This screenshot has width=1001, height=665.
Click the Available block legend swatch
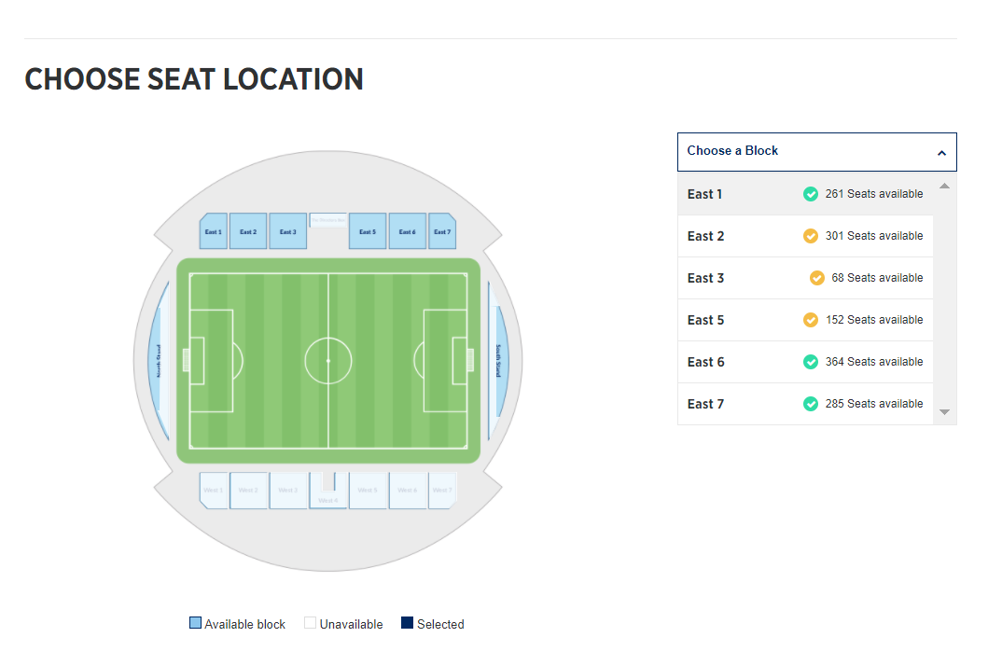tap(195, 623)
